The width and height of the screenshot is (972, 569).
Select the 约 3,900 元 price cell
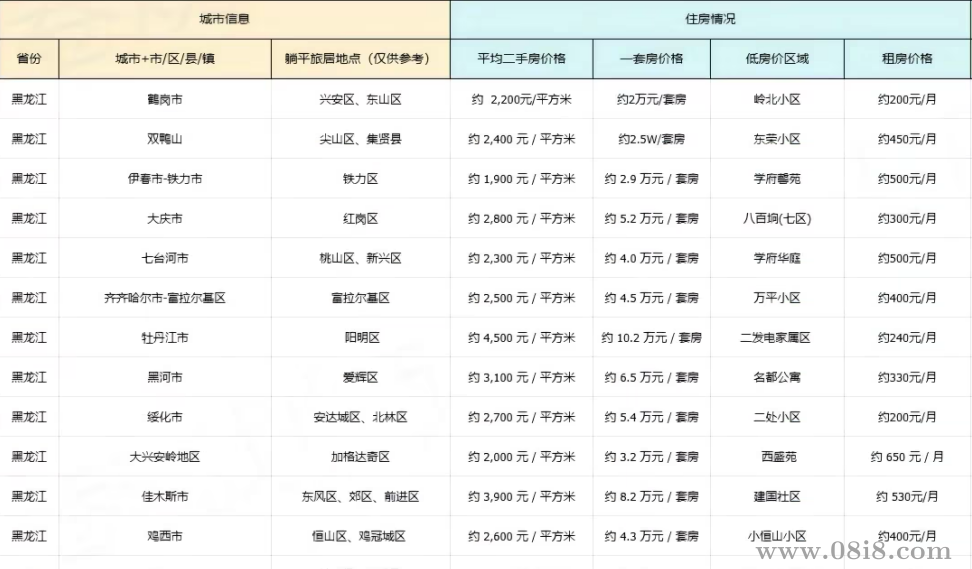tap(521, 496)
